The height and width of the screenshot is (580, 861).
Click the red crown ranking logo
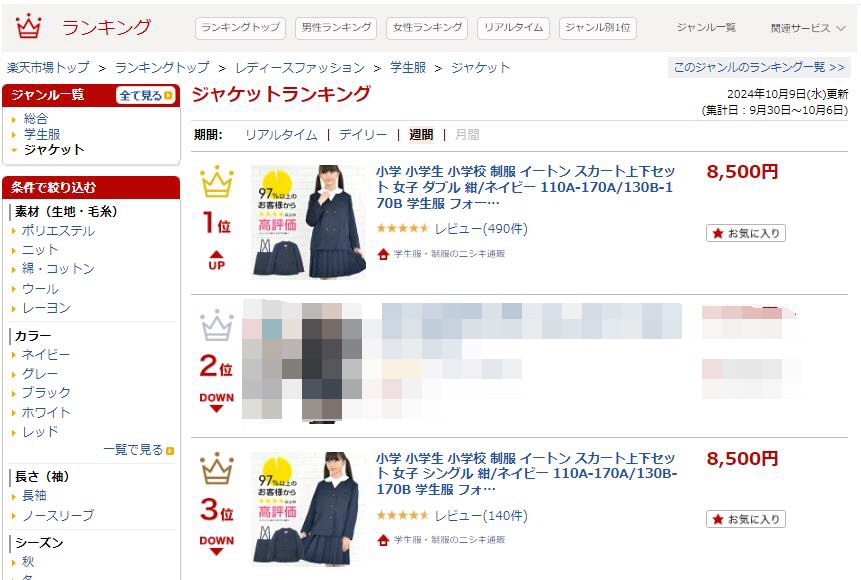pyautogui.click(x=29, y=26)
